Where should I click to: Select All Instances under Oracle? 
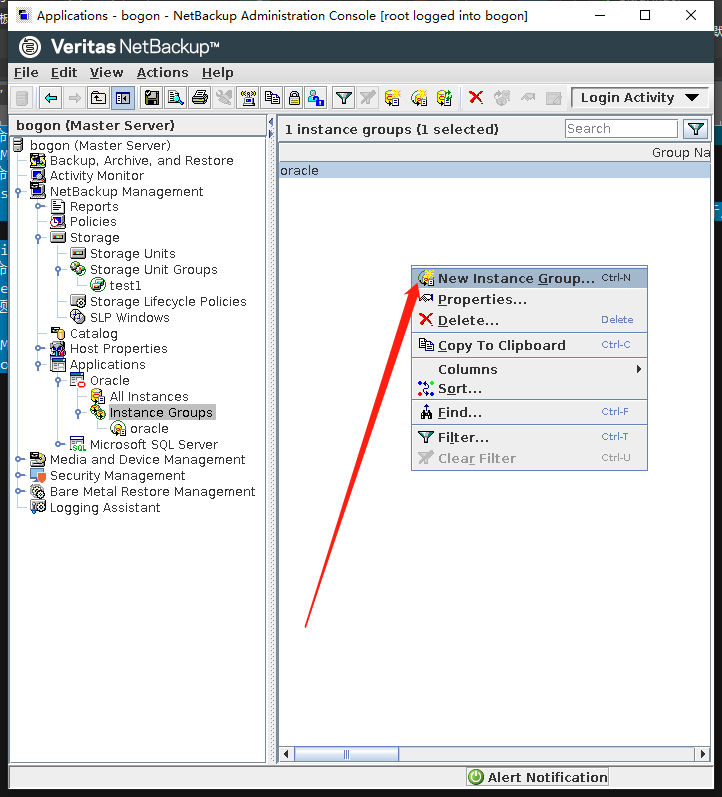click(149, 396)
